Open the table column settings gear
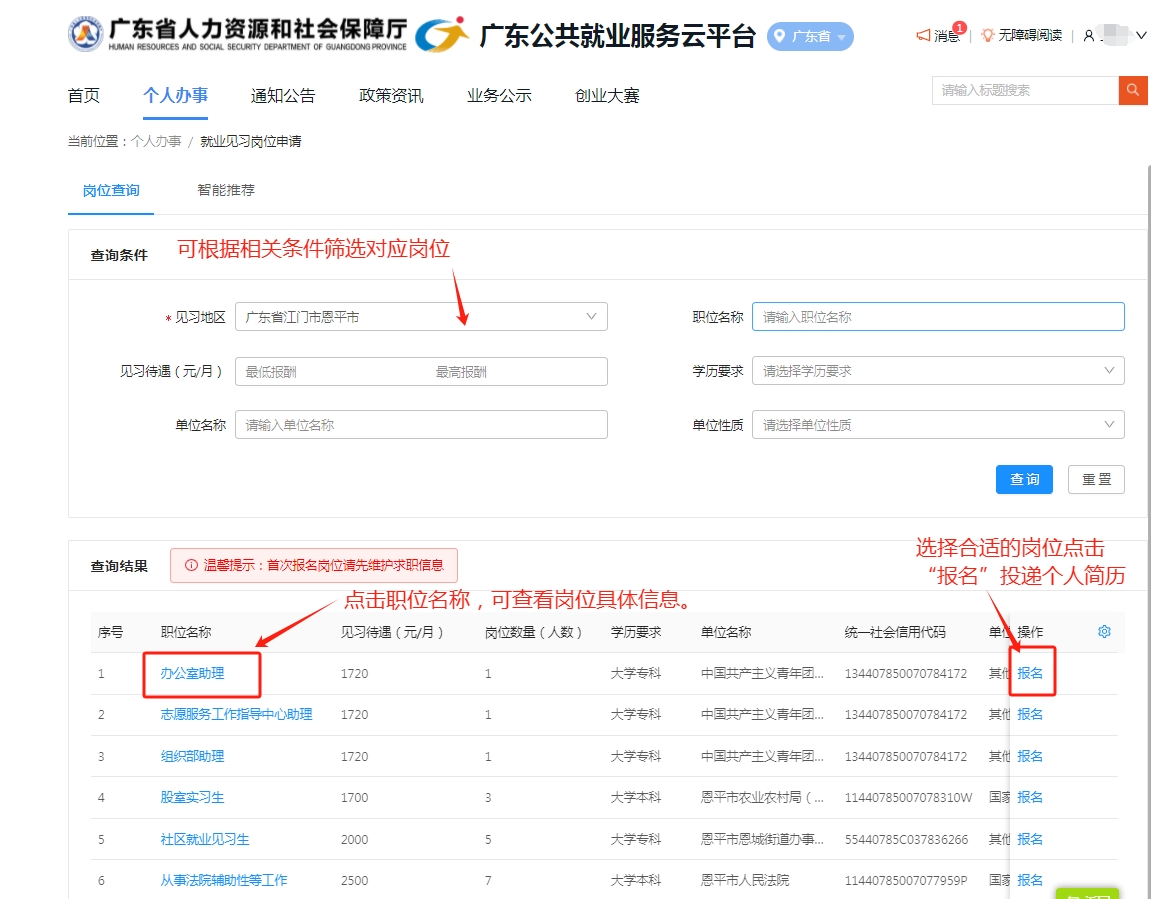 [x=1104, y=632]
